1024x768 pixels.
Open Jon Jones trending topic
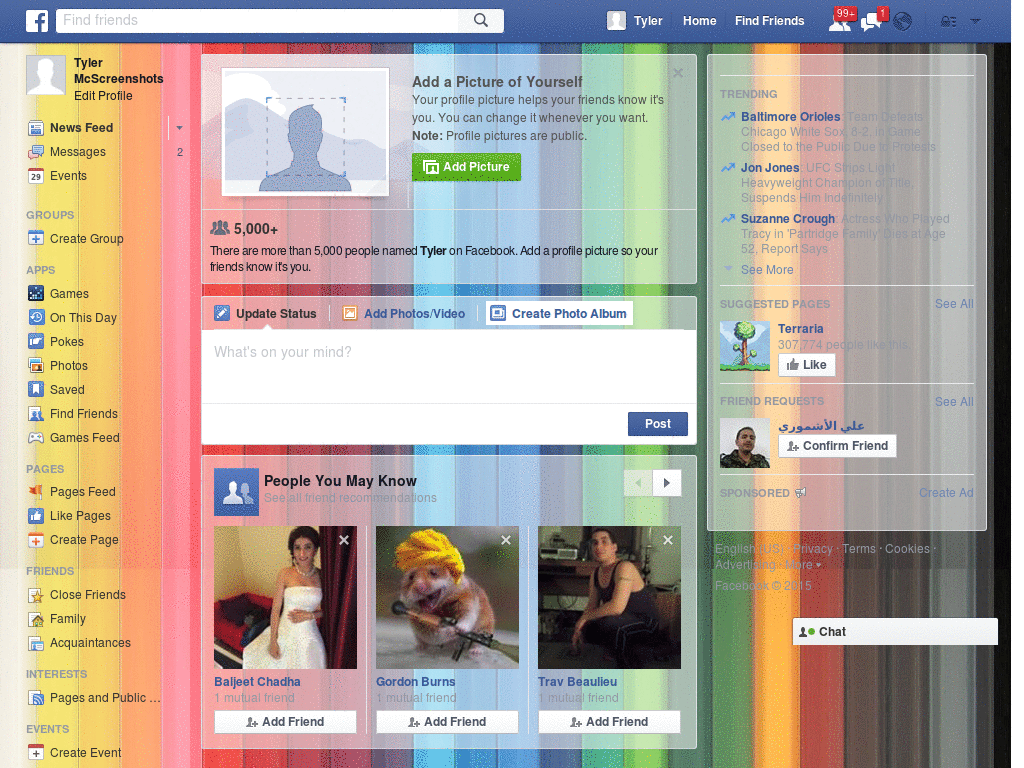tap(770, 168)
